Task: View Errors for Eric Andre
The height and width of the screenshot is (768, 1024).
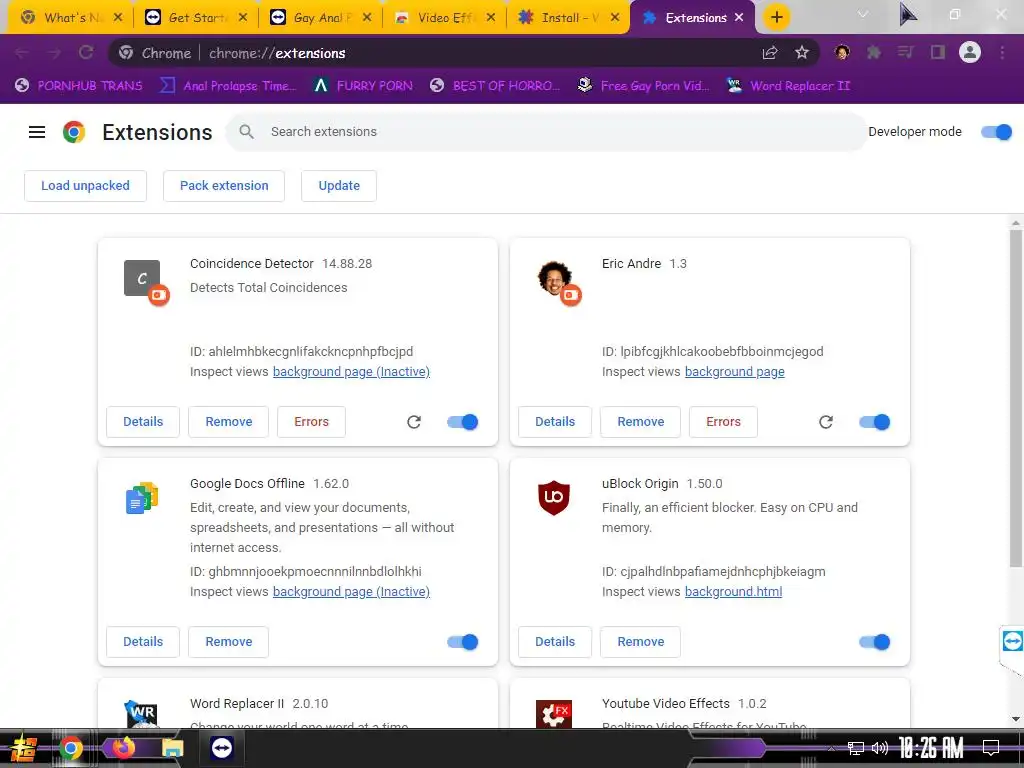Action: coord(724,422)
